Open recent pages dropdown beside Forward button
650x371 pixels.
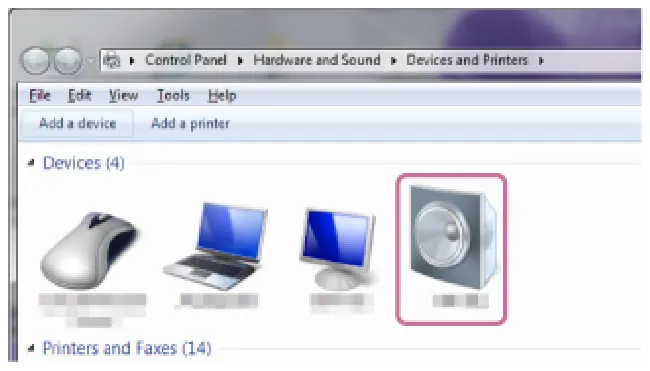(x=91, y=61)
